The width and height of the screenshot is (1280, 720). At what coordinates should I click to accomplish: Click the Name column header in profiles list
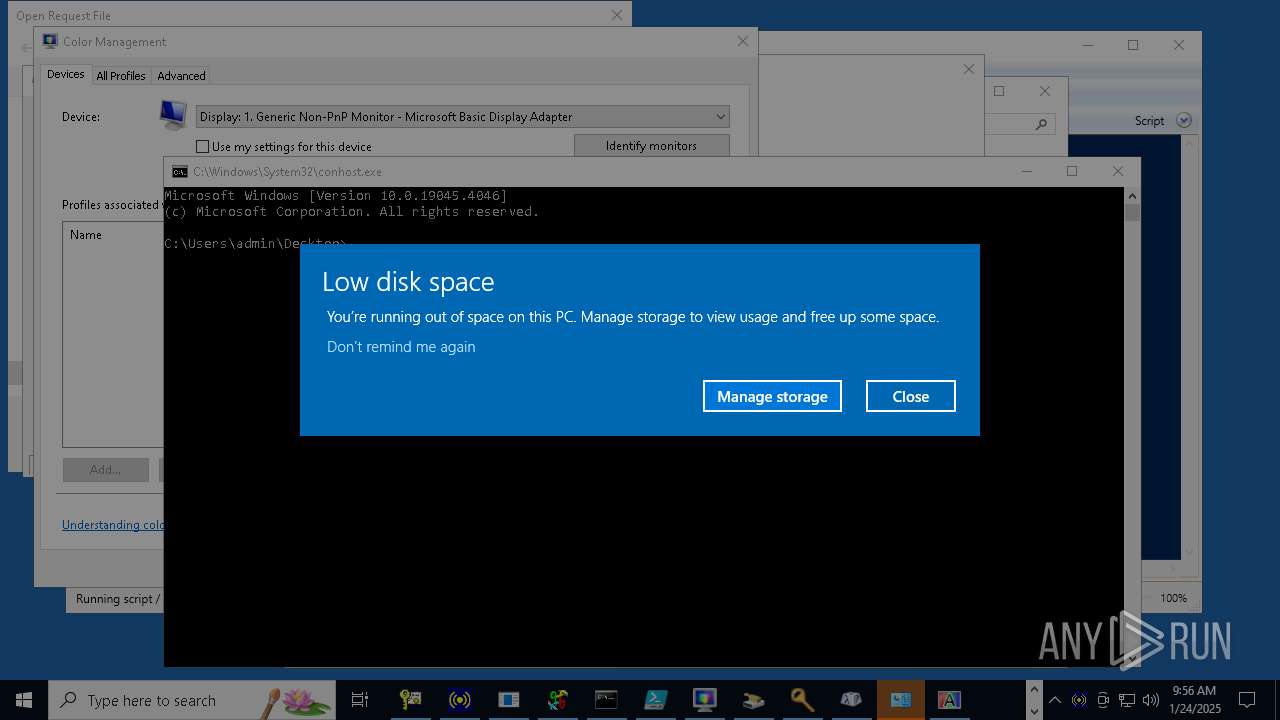(x=86, y=235)
